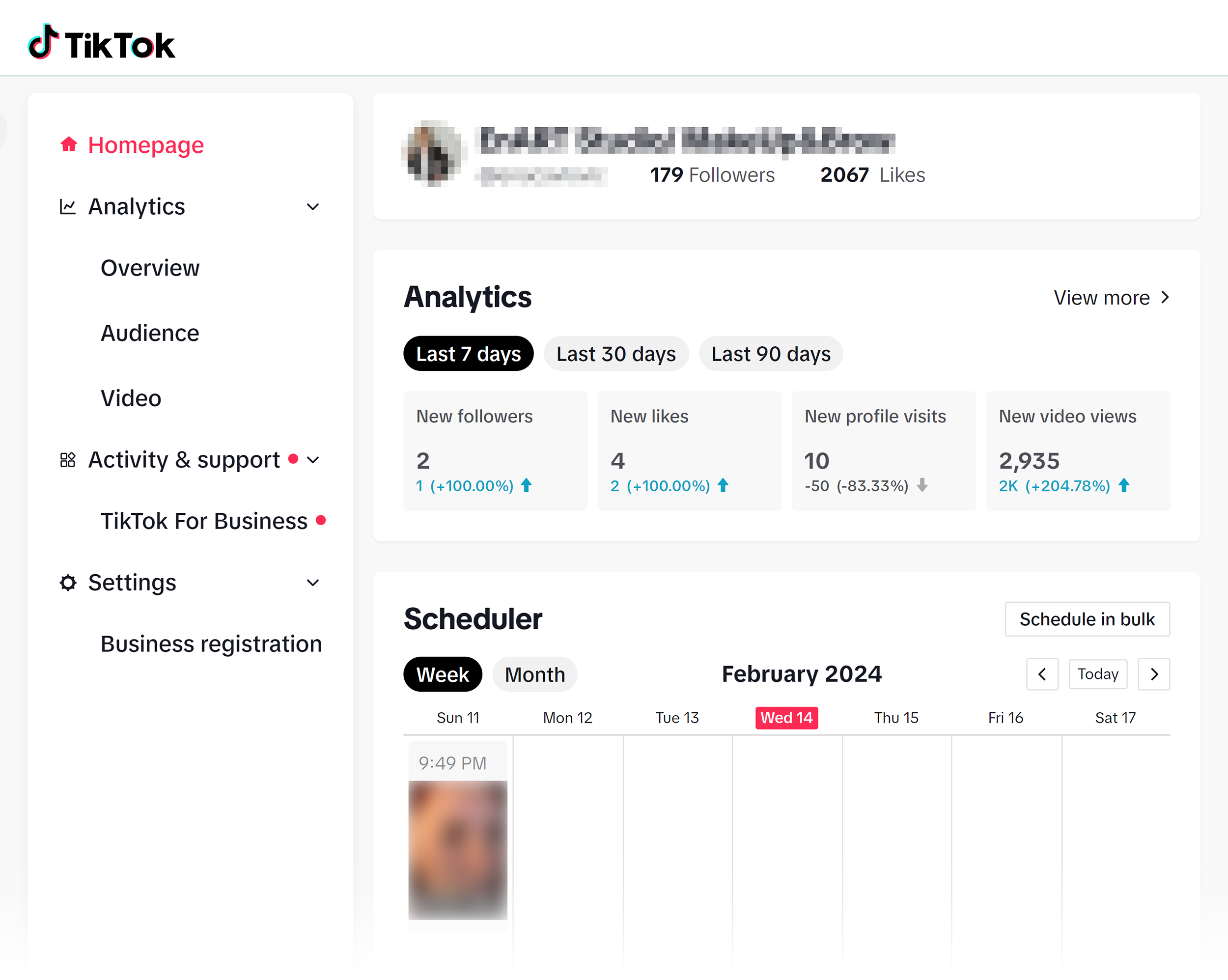Click the Schedule in bulk button
This screenshot has width=1228, height=980.
tap(1088, 619)
